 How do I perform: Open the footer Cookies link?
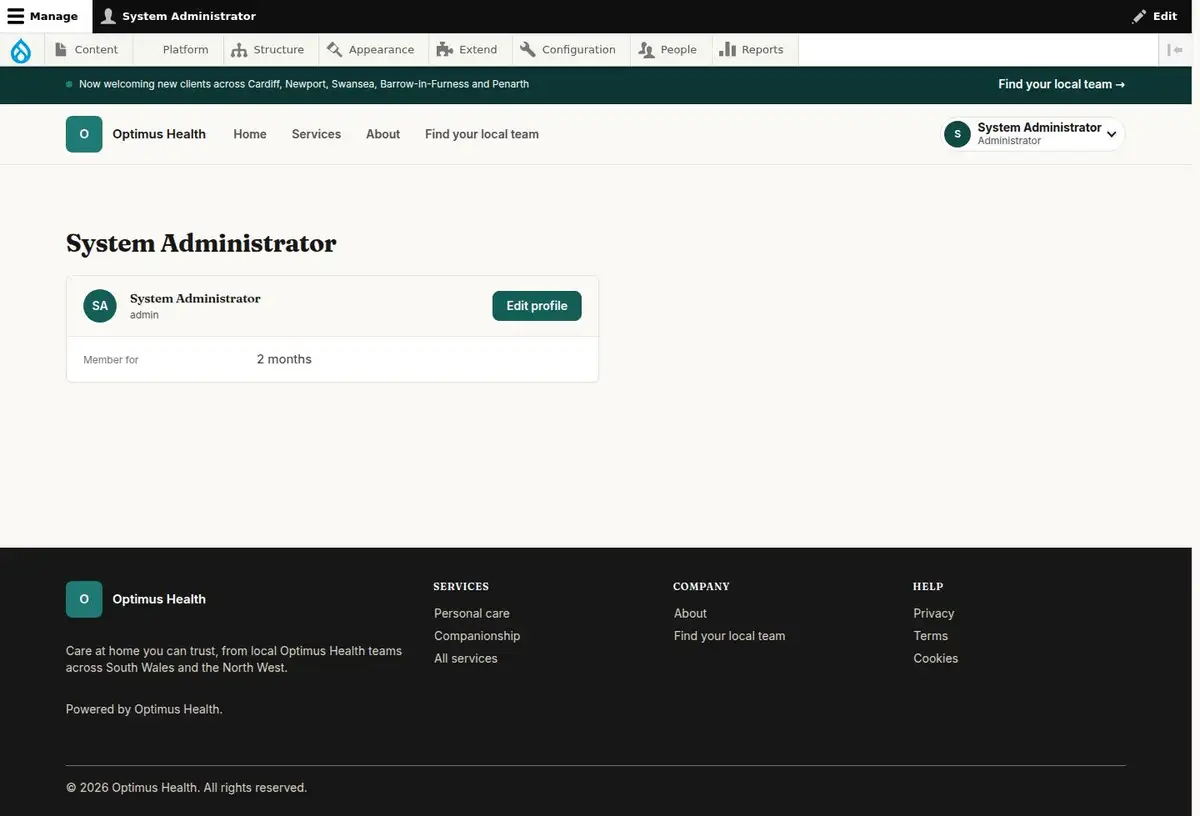pyautogui.click(x=936, y=658)
